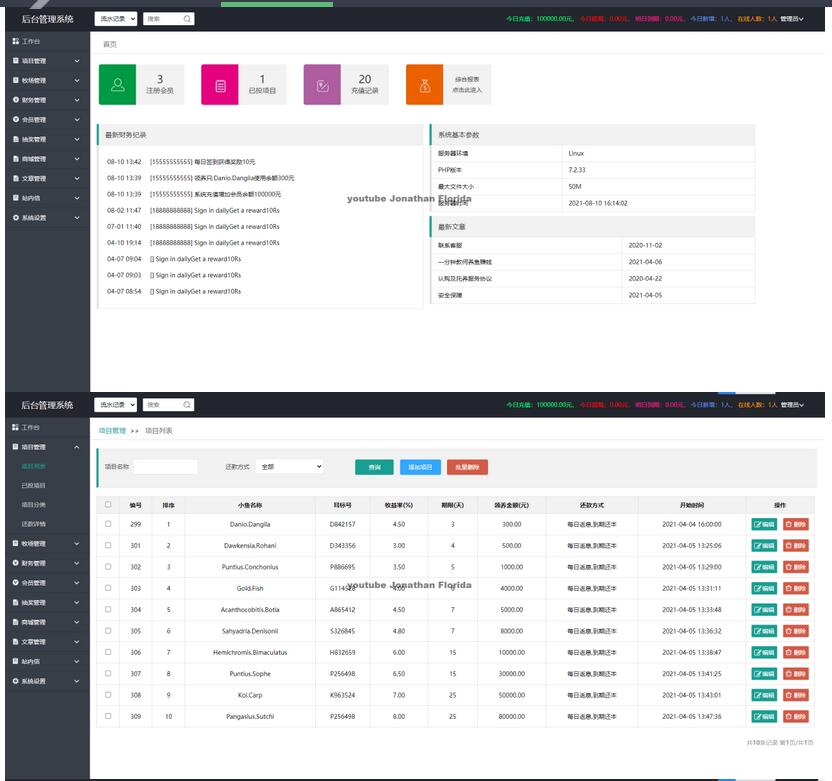The image size is (832, 781).
Task: Click the green 注册会员 user icon tile
Action: pyautogui.click(x=117, y=85)
